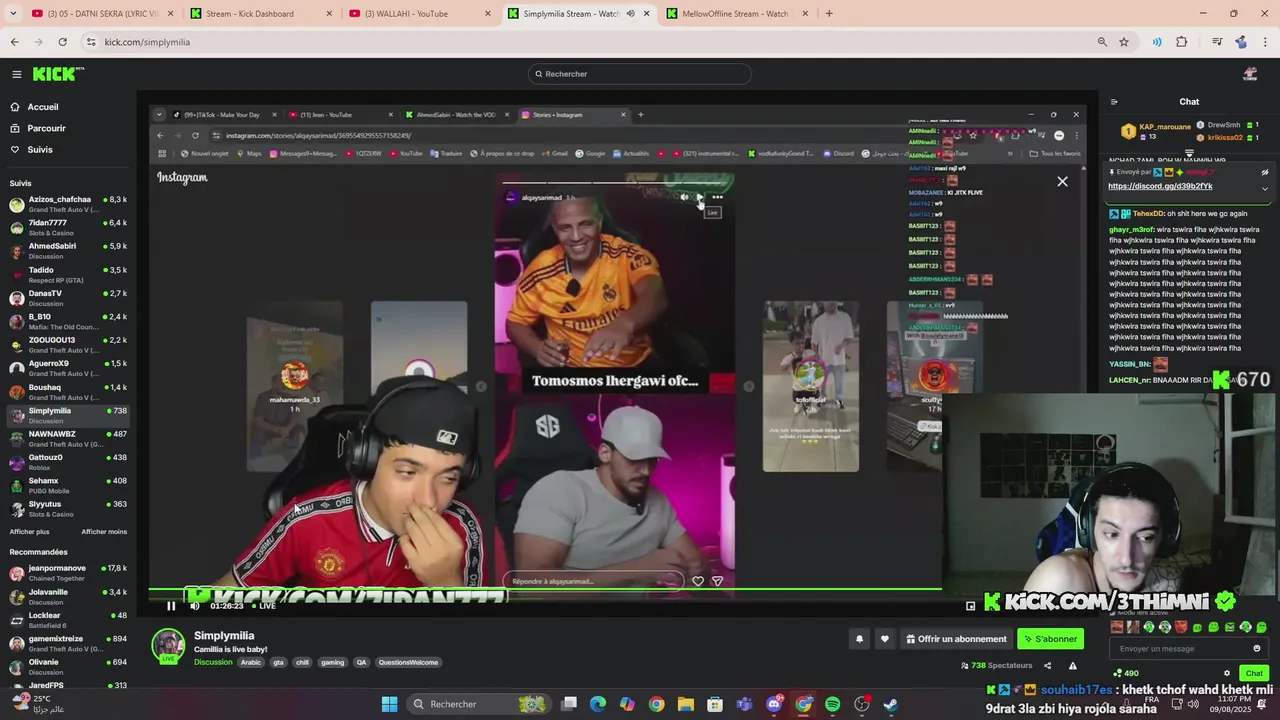The height and width of the screenshot is (720, 1280).
Task: Click the Simplymilia channel avatar
Action: [x=168, y=645]
